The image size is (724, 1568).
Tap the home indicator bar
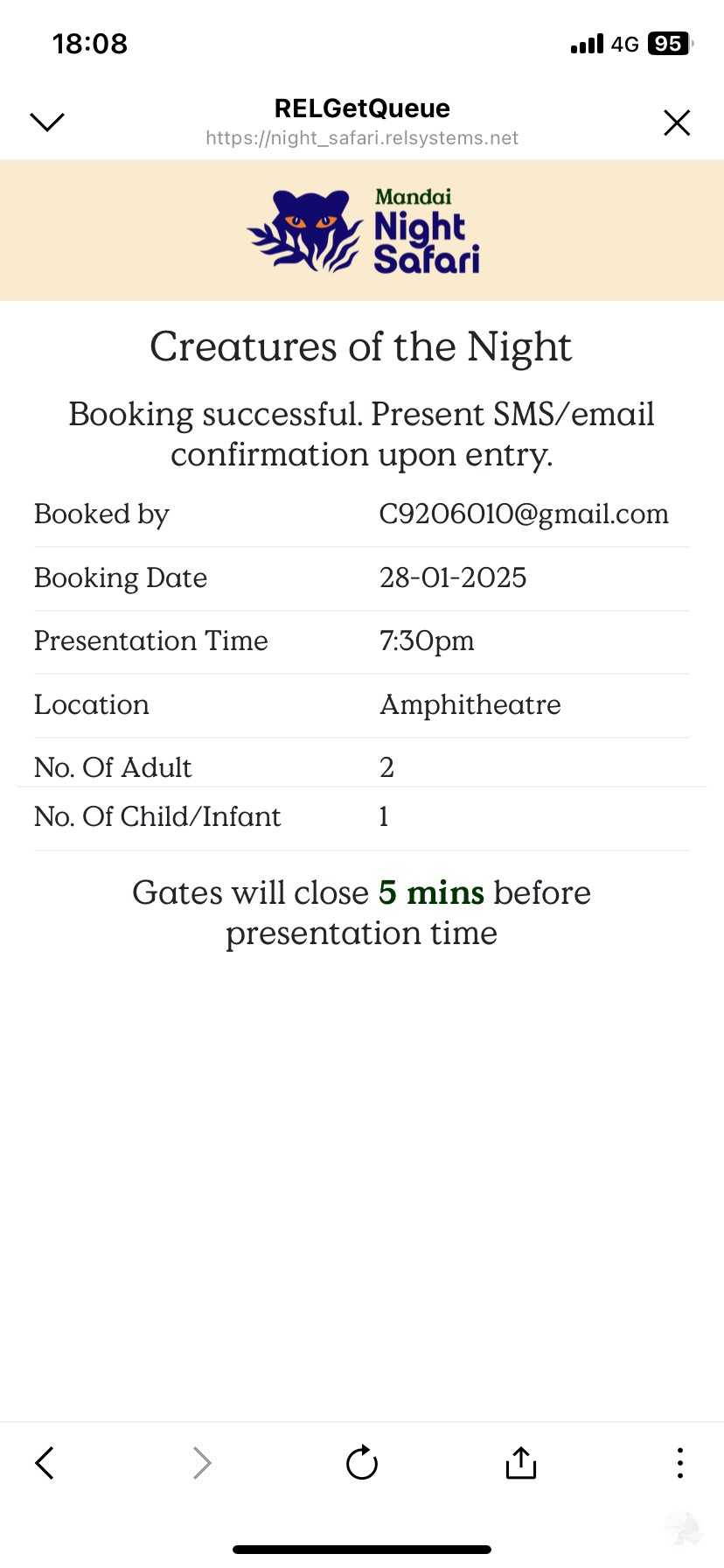[x=362, y=1549]
